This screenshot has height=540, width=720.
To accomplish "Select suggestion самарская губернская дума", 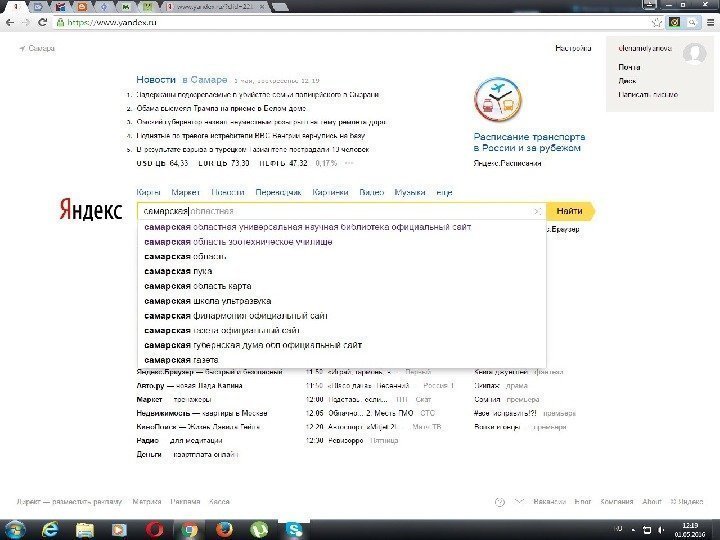I will point(342,345).
